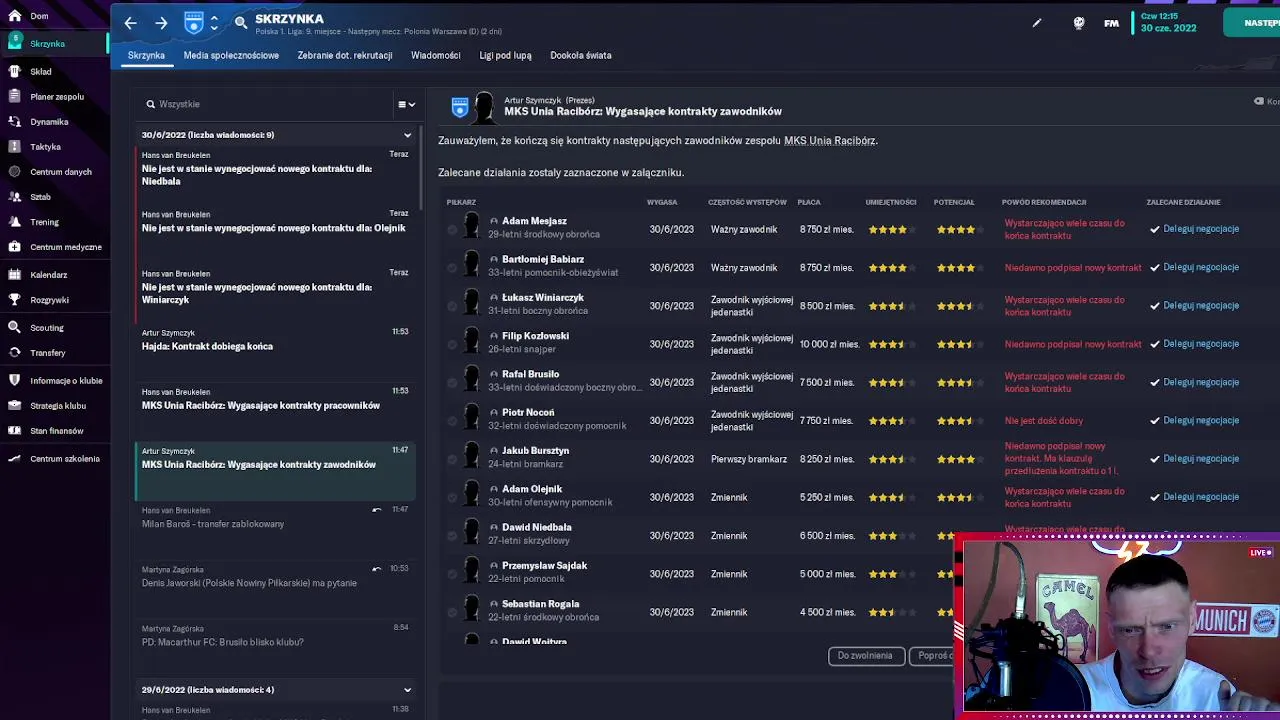Click the NASTĘPNY continue button

click(1252, 22)
